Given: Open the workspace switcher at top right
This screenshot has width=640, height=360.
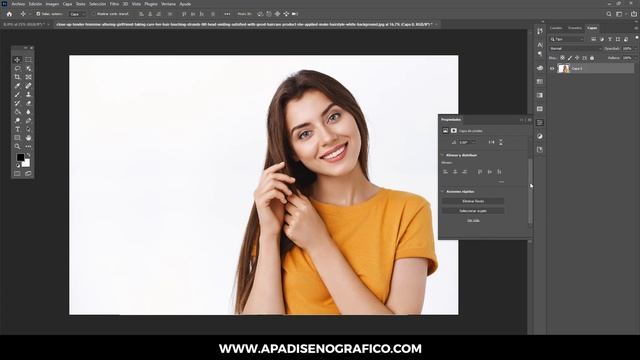Looking at the screenshot, I should tap(619, 14).
